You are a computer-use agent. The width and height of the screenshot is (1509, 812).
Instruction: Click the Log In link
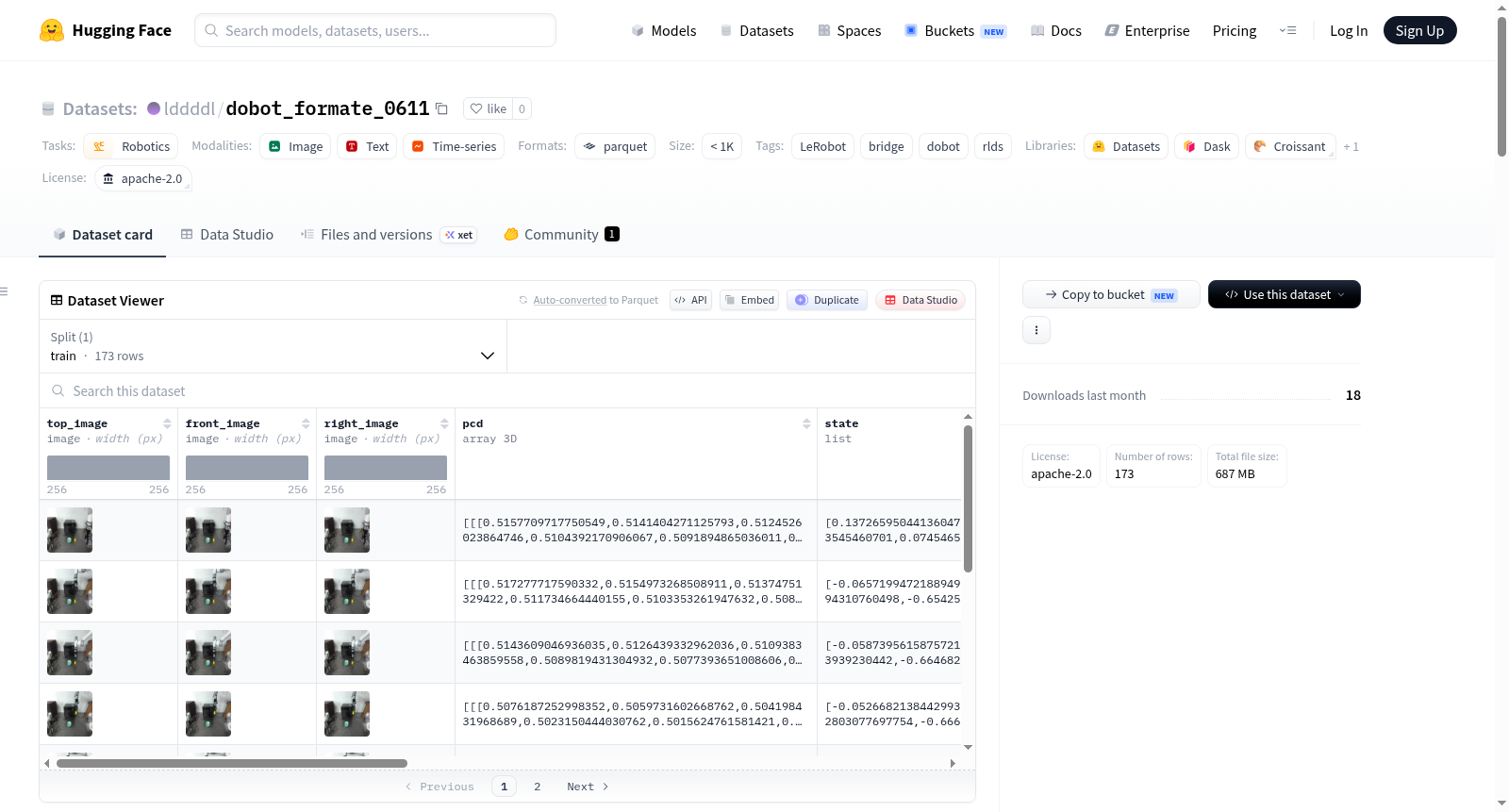(x=1348, y=31)
